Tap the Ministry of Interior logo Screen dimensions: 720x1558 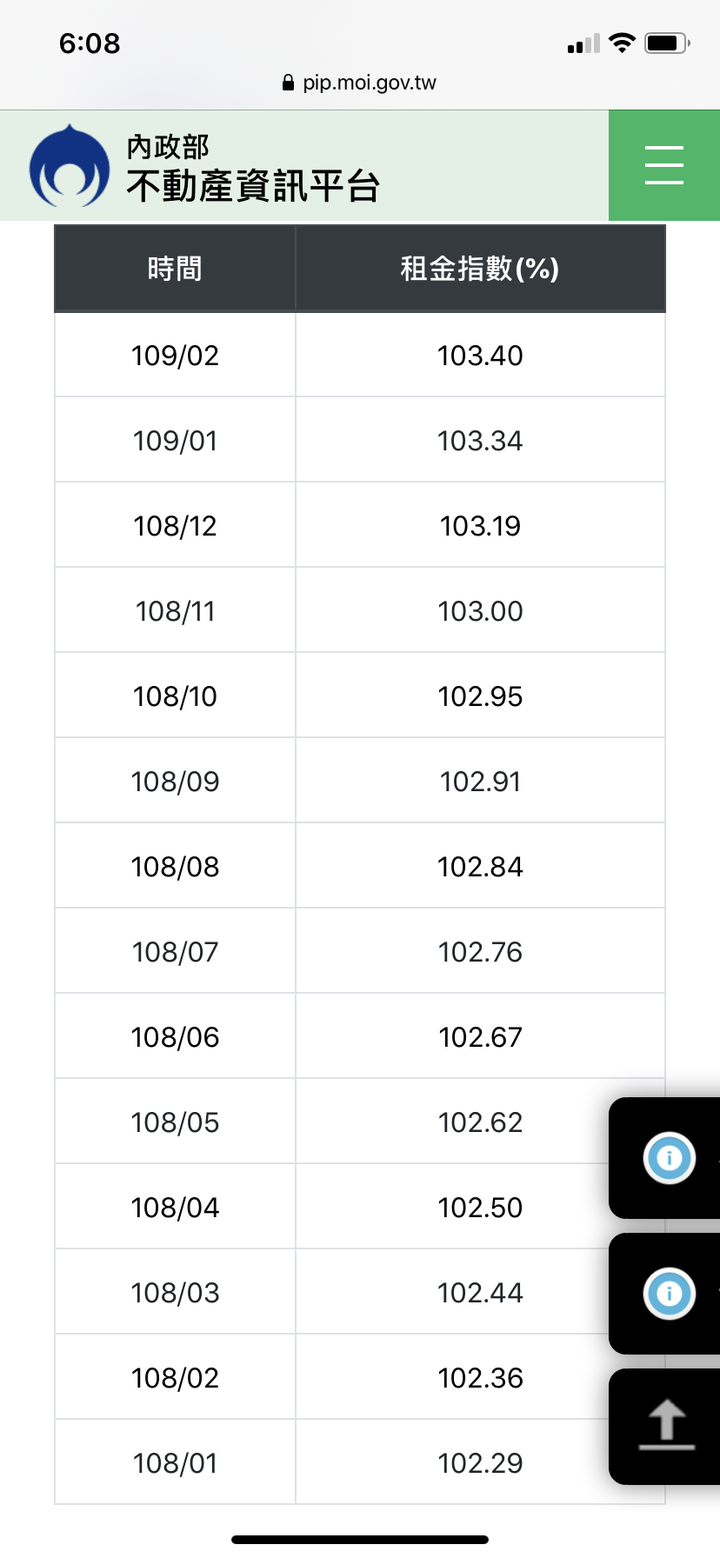[69, 165]
